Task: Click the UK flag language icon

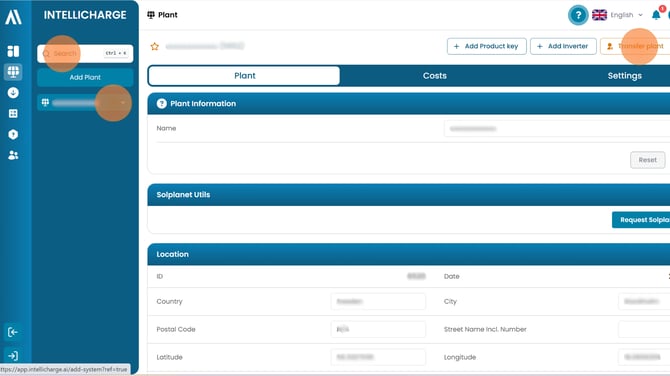Action: [x=599, y=15]
